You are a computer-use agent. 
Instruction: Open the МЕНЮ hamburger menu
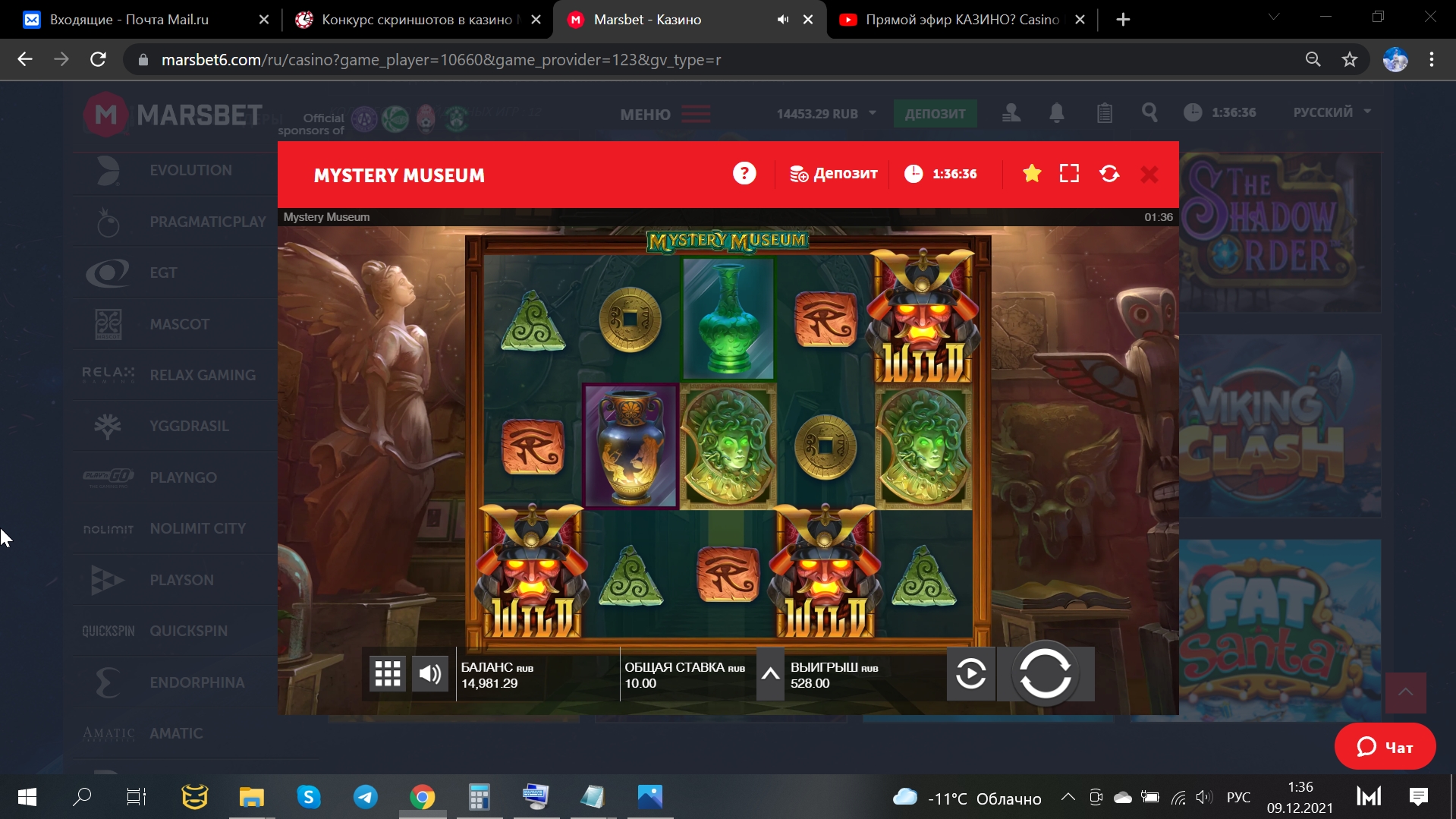[665, 115]
